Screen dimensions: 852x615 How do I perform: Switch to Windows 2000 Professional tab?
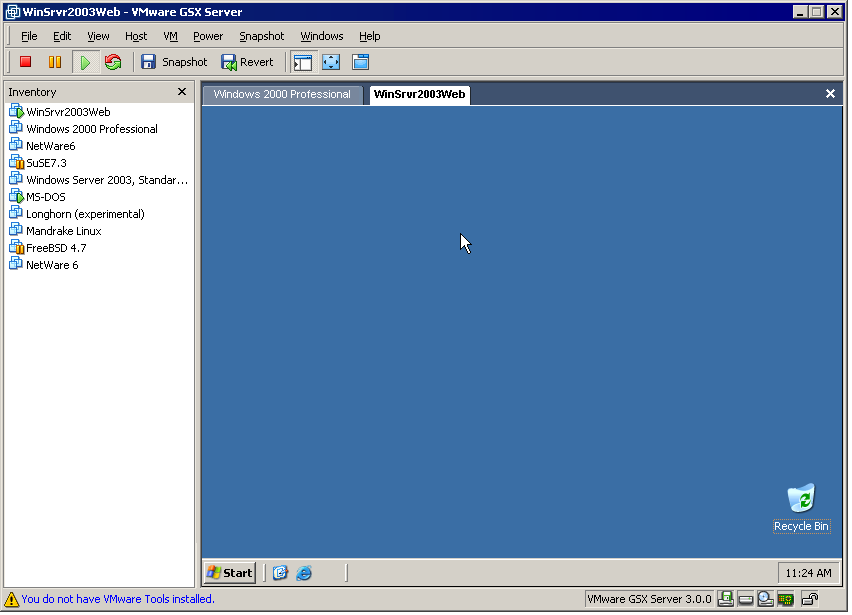(x=282, y=94)
